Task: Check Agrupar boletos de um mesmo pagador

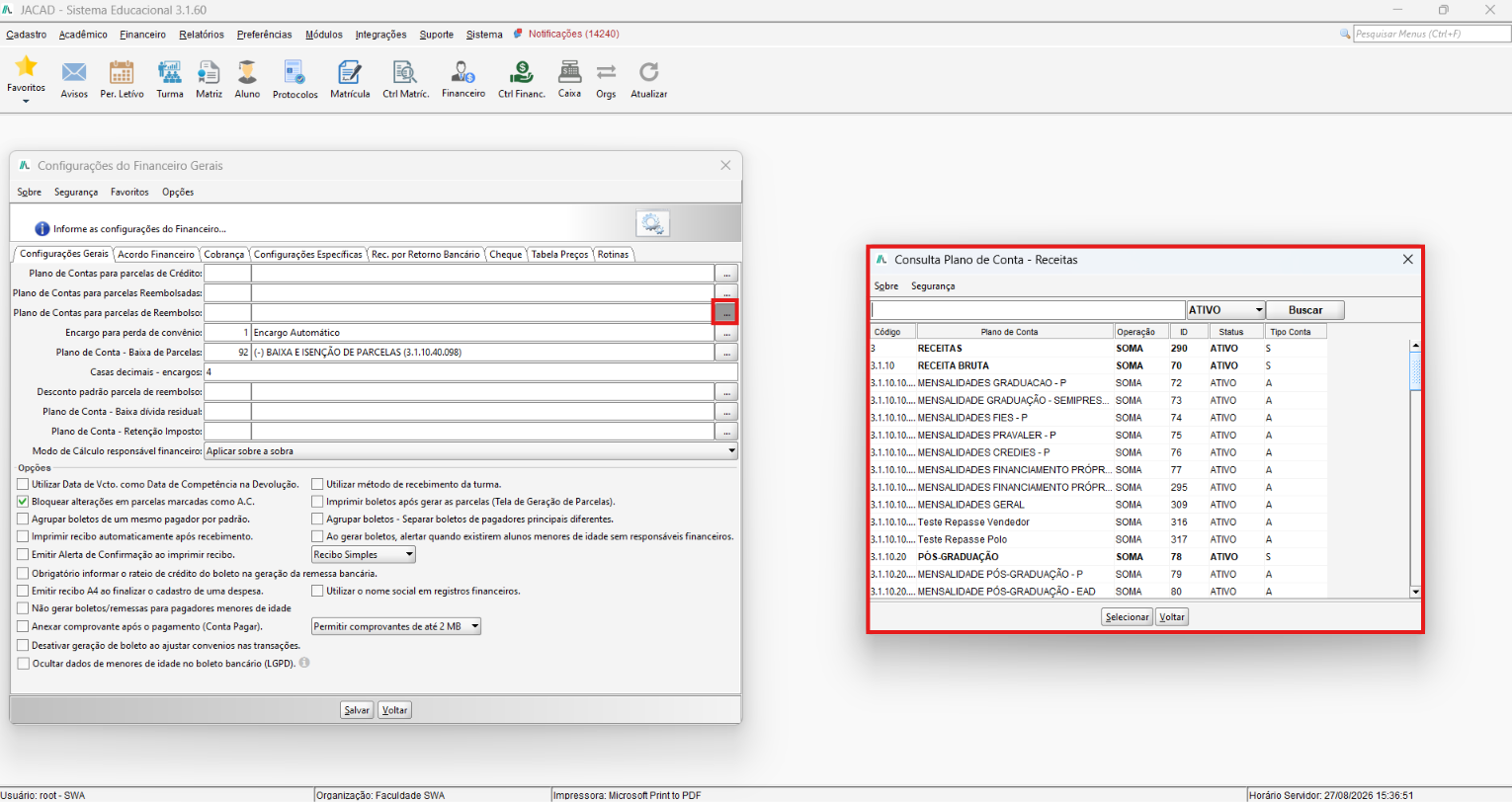Action: [23, 519]
